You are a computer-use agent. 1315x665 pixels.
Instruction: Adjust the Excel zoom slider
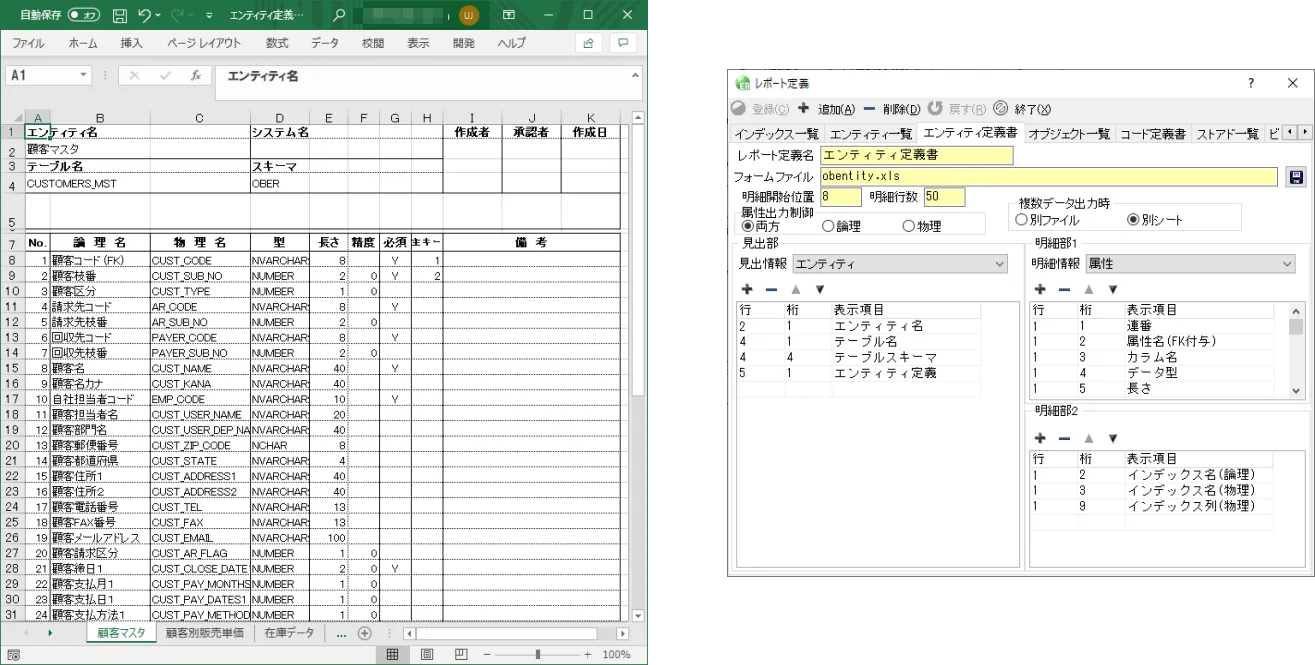(x=538, y=654)
